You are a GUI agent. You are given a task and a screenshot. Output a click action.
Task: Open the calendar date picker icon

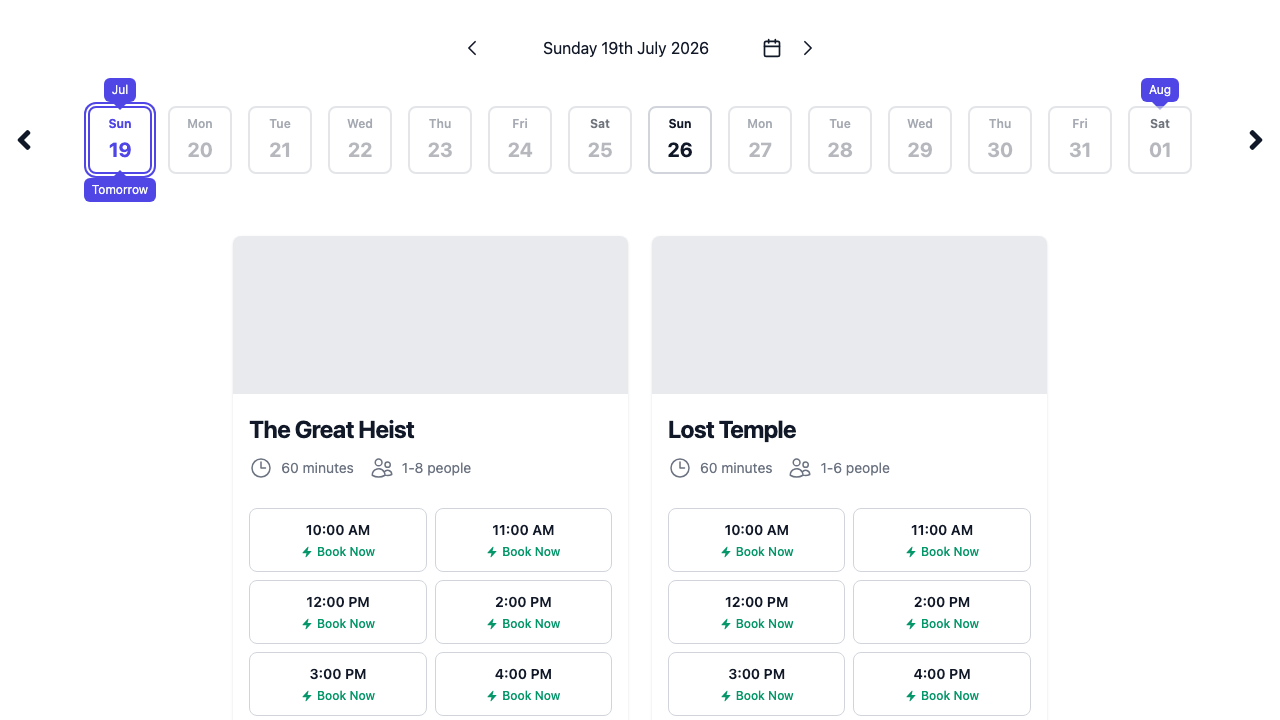click(772, 48)
